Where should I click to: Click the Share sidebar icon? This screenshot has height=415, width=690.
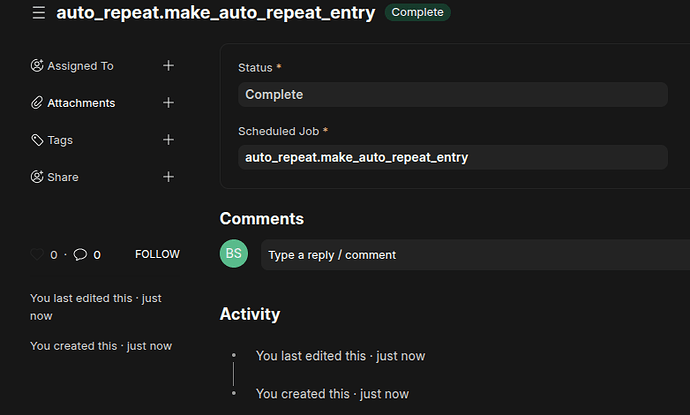37,177
